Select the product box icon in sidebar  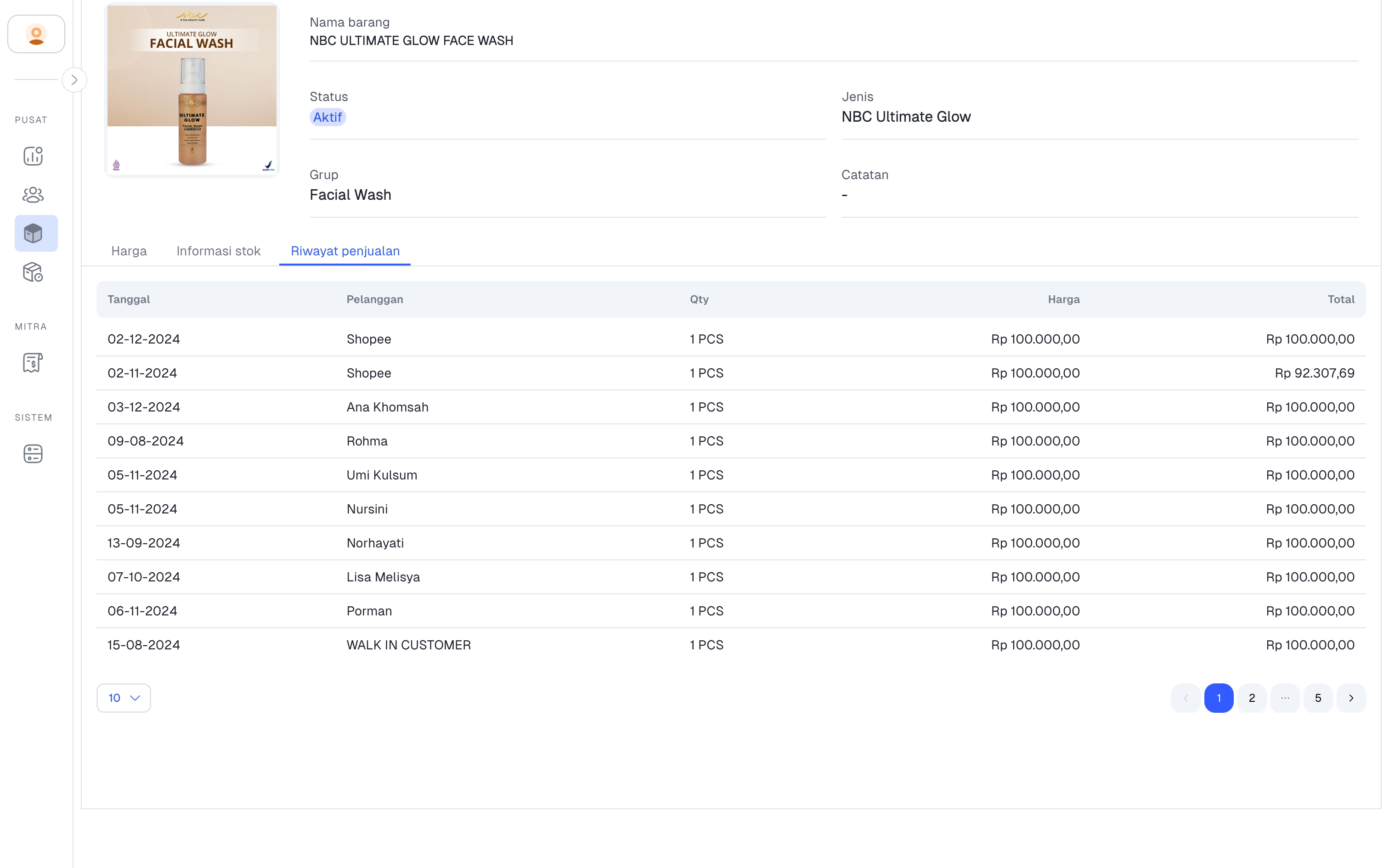(x=36, y=234)
